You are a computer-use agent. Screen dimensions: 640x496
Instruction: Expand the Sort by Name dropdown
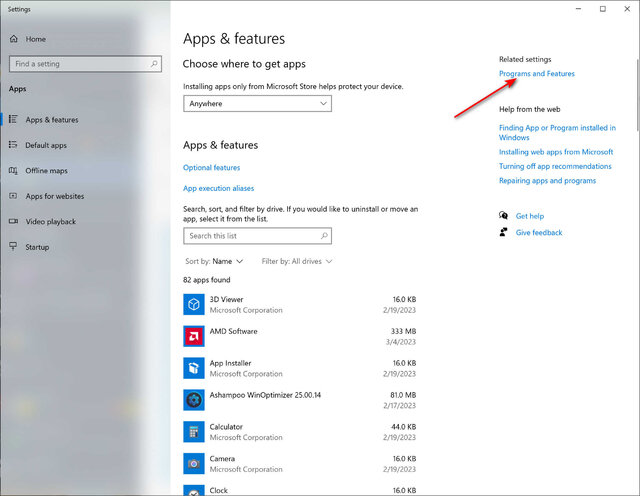[218, 261]
